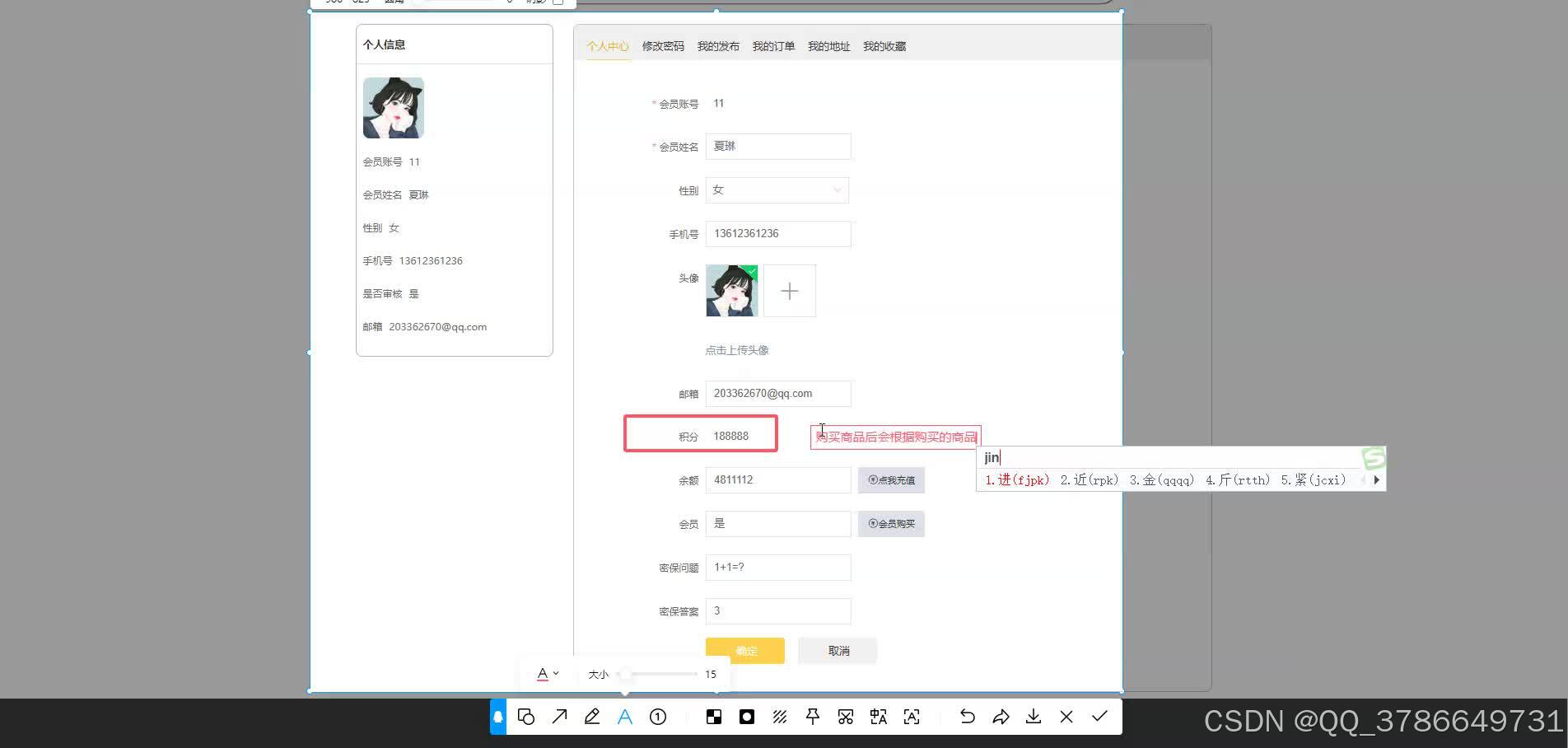Select the pen drawing tool

pyautogui.click(x=592, y=717)
